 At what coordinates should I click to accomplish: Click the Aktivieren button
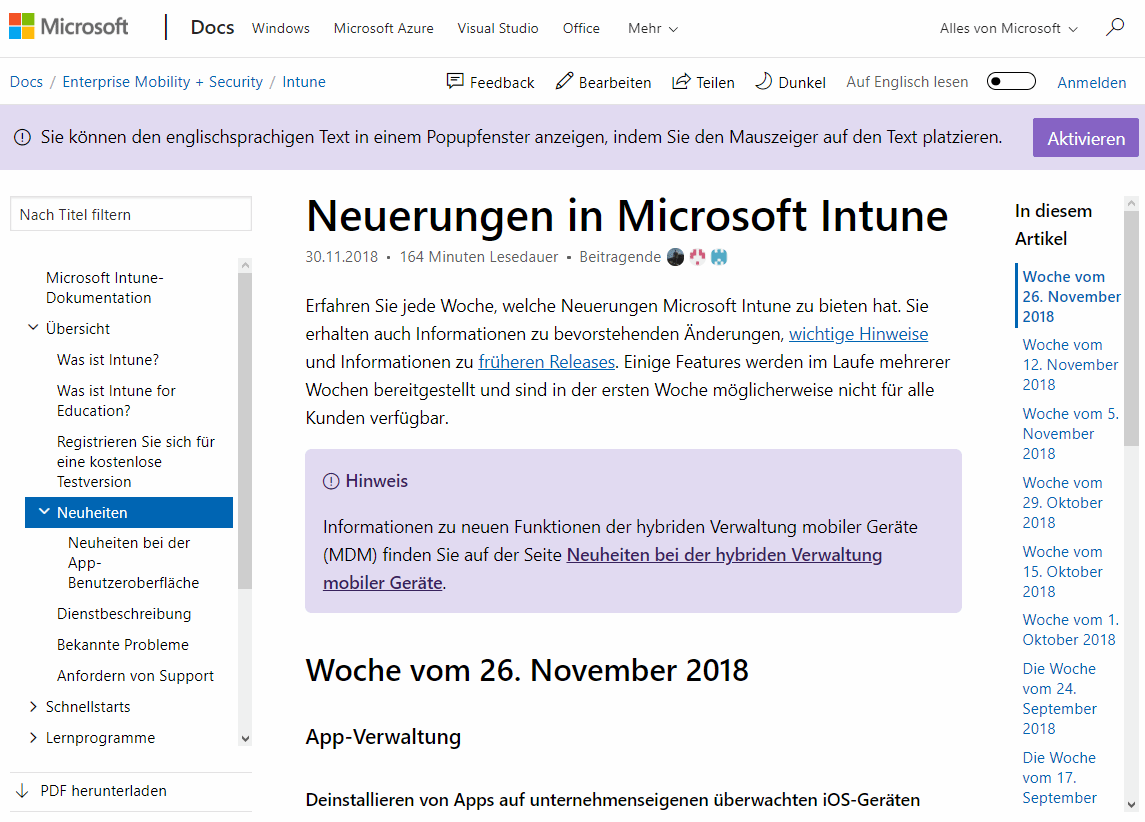[x=1085, y=137]
